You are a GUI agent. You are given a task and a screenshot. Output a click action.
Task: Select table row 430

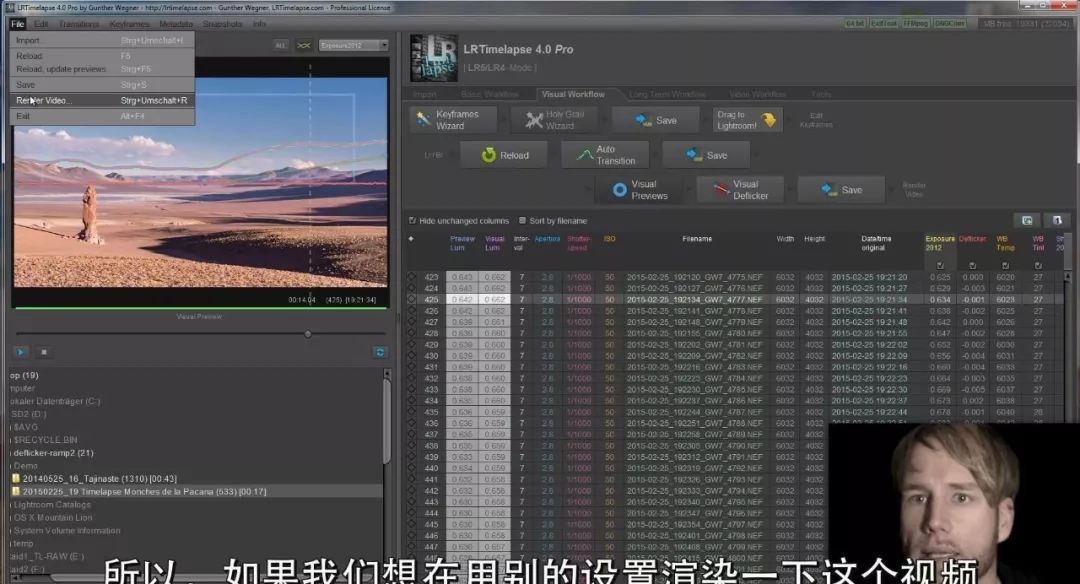(734, 356)
